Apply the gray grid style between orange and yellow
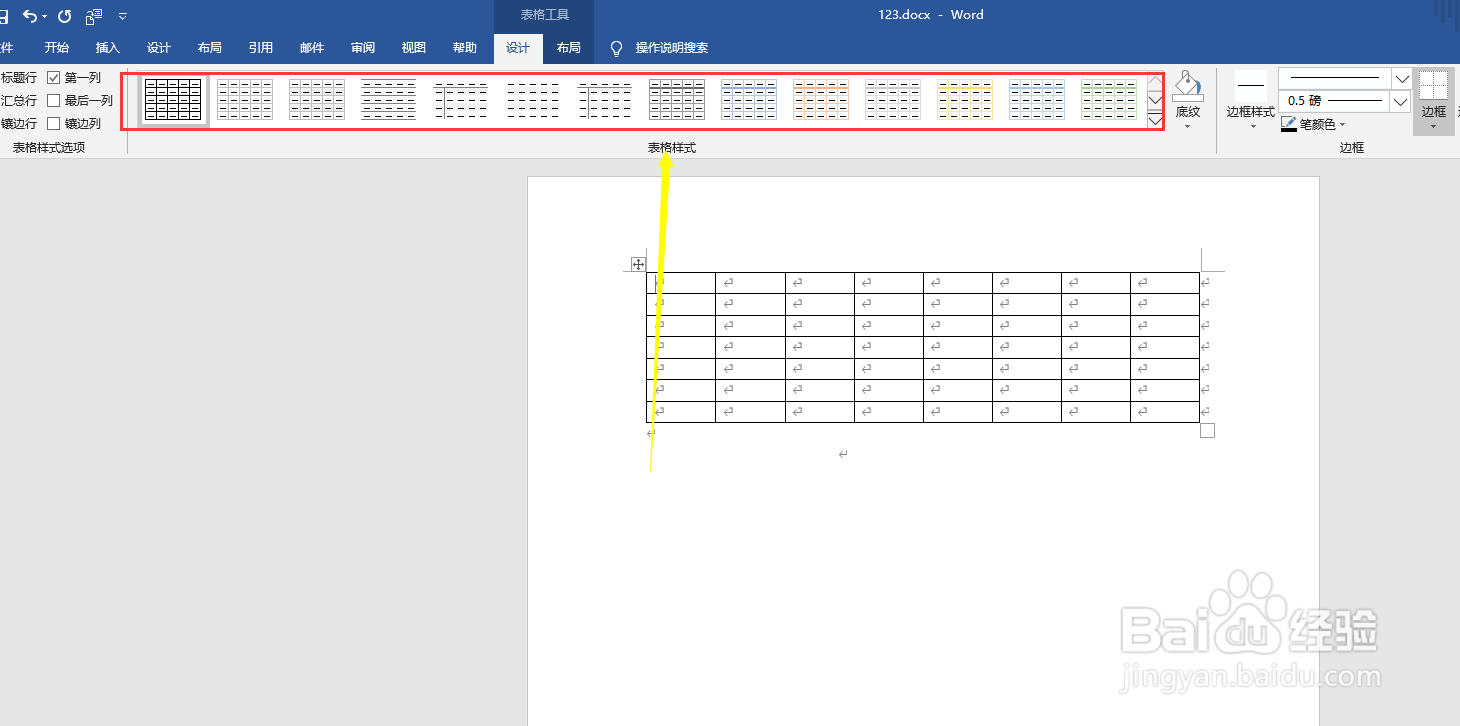 [893, 100]
